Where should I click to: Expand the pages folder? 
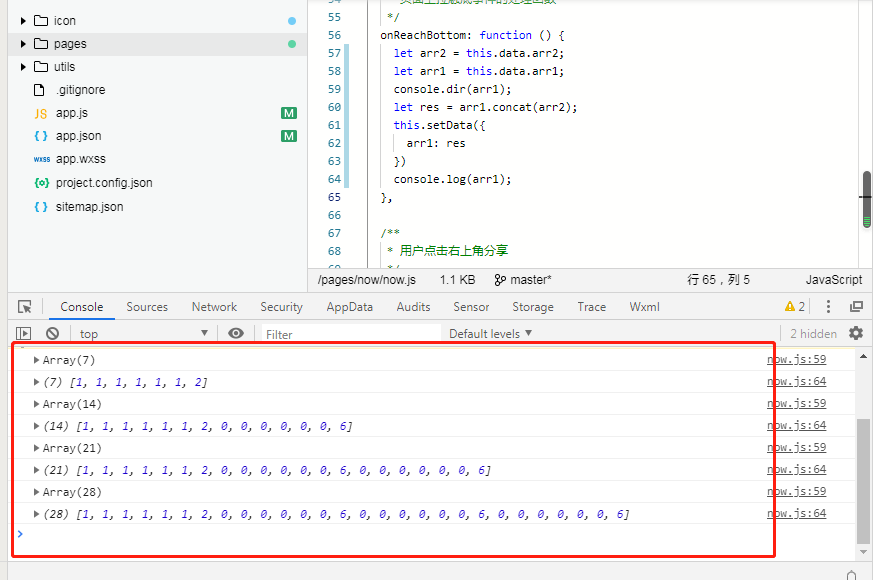tap(23, 43)
